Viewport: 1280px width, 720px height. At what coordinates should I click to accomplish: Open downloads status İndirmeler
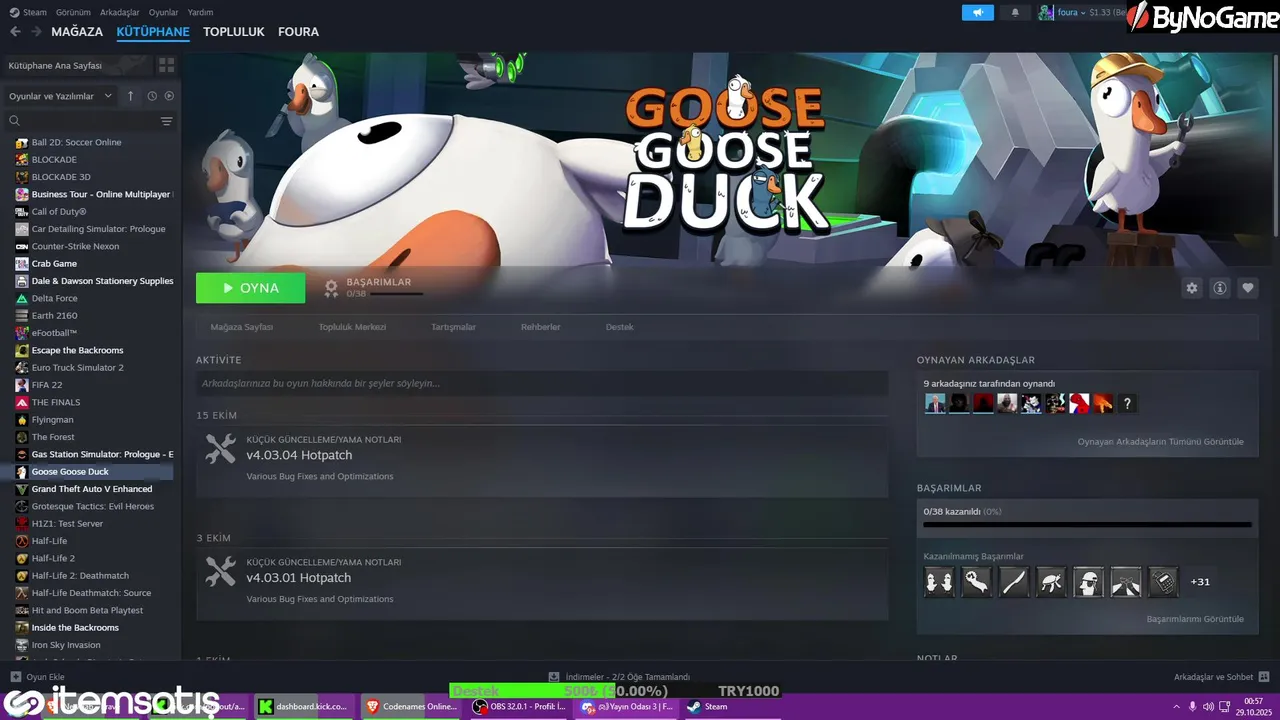pos(620,677)
